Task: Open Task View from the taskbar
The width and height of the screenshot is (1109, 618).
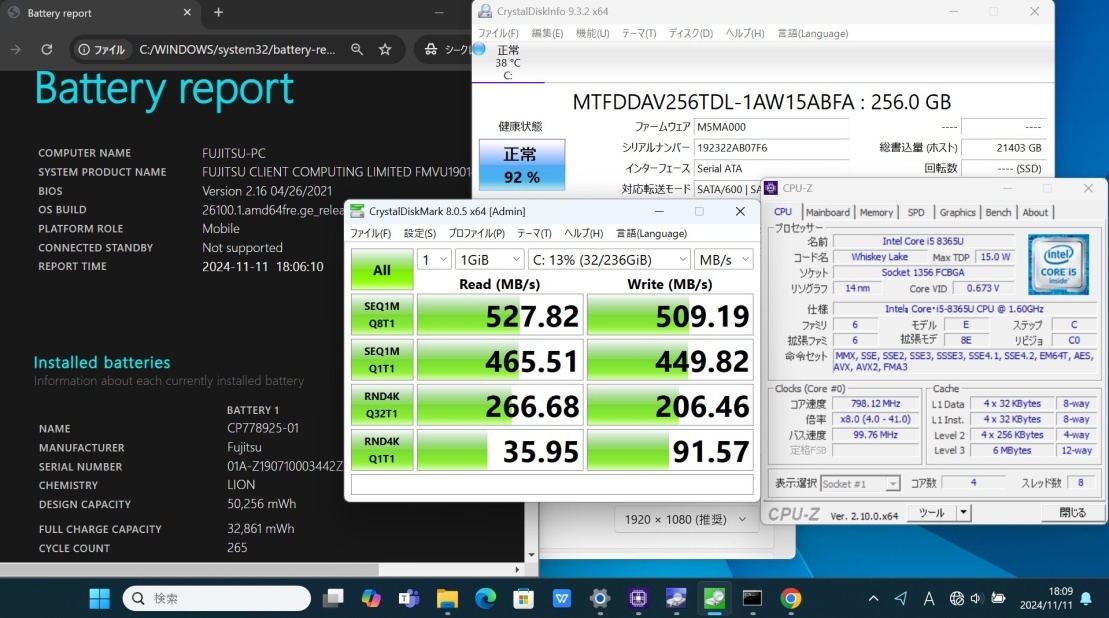Action: pos(332,598)
